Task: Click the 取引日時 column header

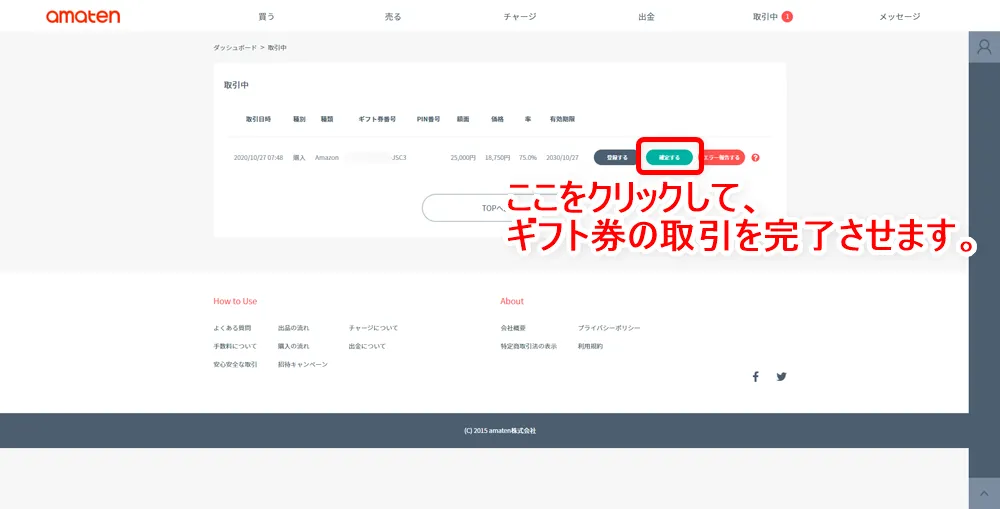Action: 258,119
